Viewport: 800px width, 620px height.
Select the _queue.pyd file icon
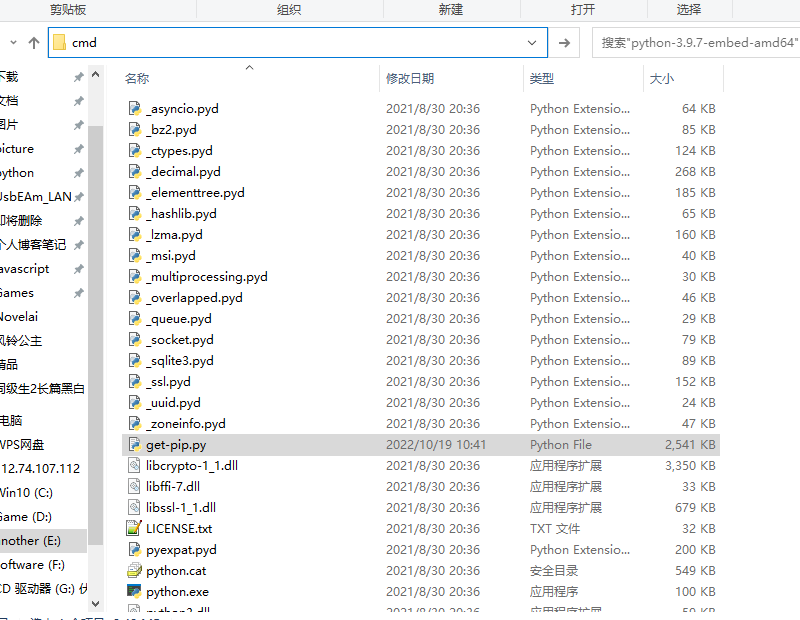(134, 318)
